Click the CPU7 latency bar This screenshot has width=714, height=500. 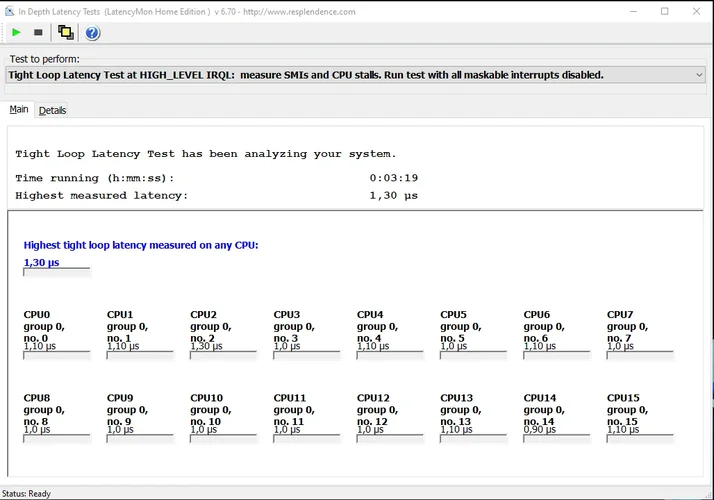pos(640,354)
